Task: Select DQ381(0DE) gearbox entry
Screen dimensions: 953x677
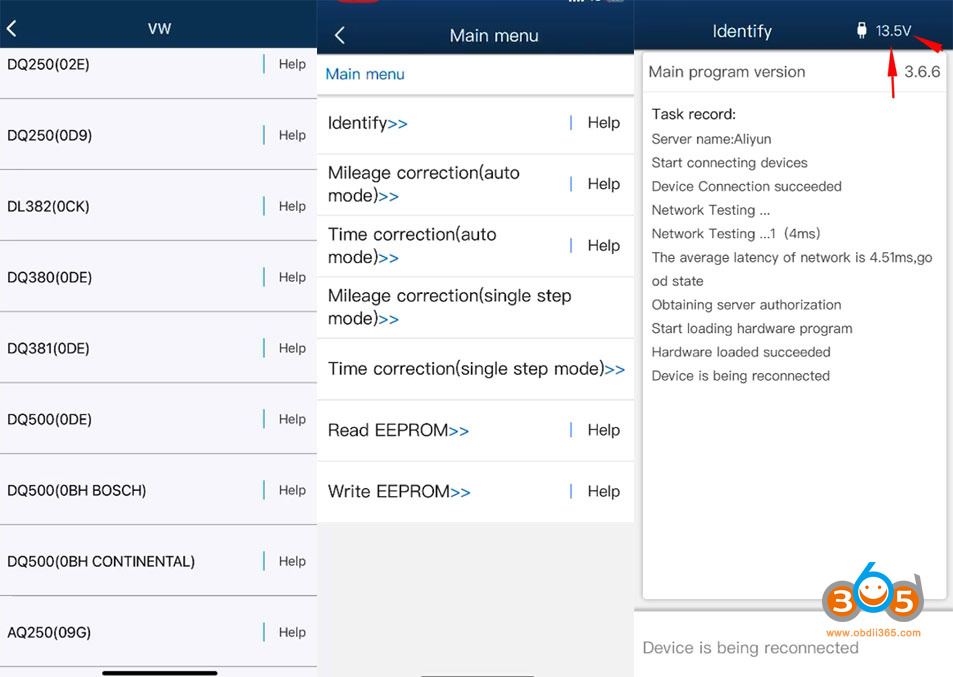Action: click(x=49, y=348)
